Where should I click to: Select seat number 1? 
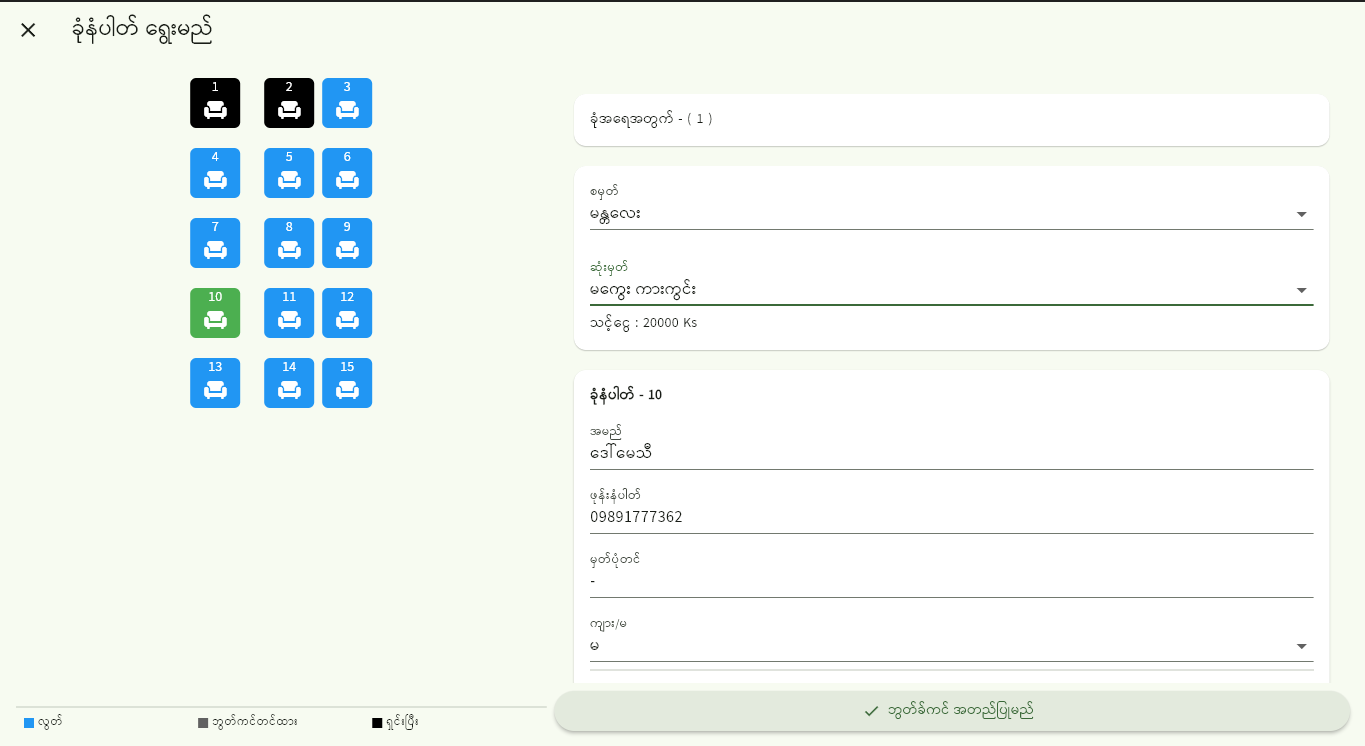pos(215,103)
